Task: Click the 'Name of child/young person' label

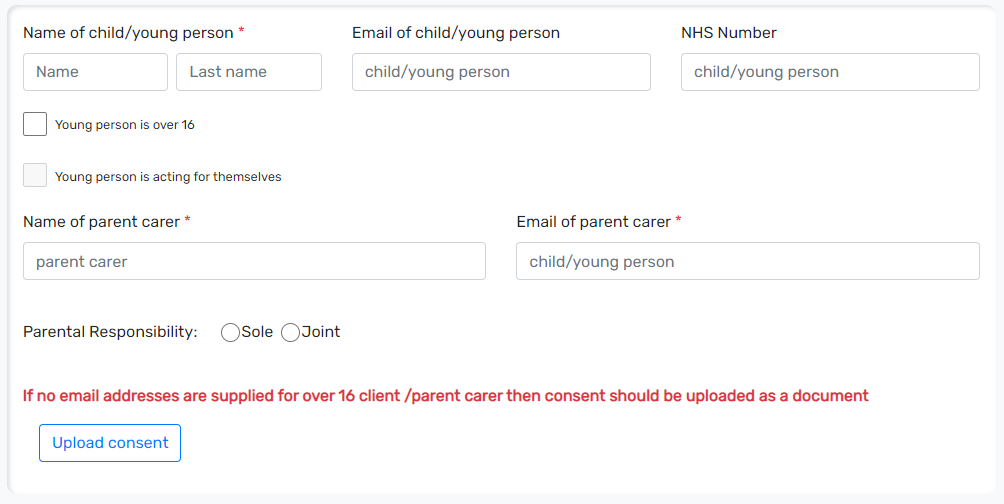Action: pyautogui.click(x=128, y=33)
